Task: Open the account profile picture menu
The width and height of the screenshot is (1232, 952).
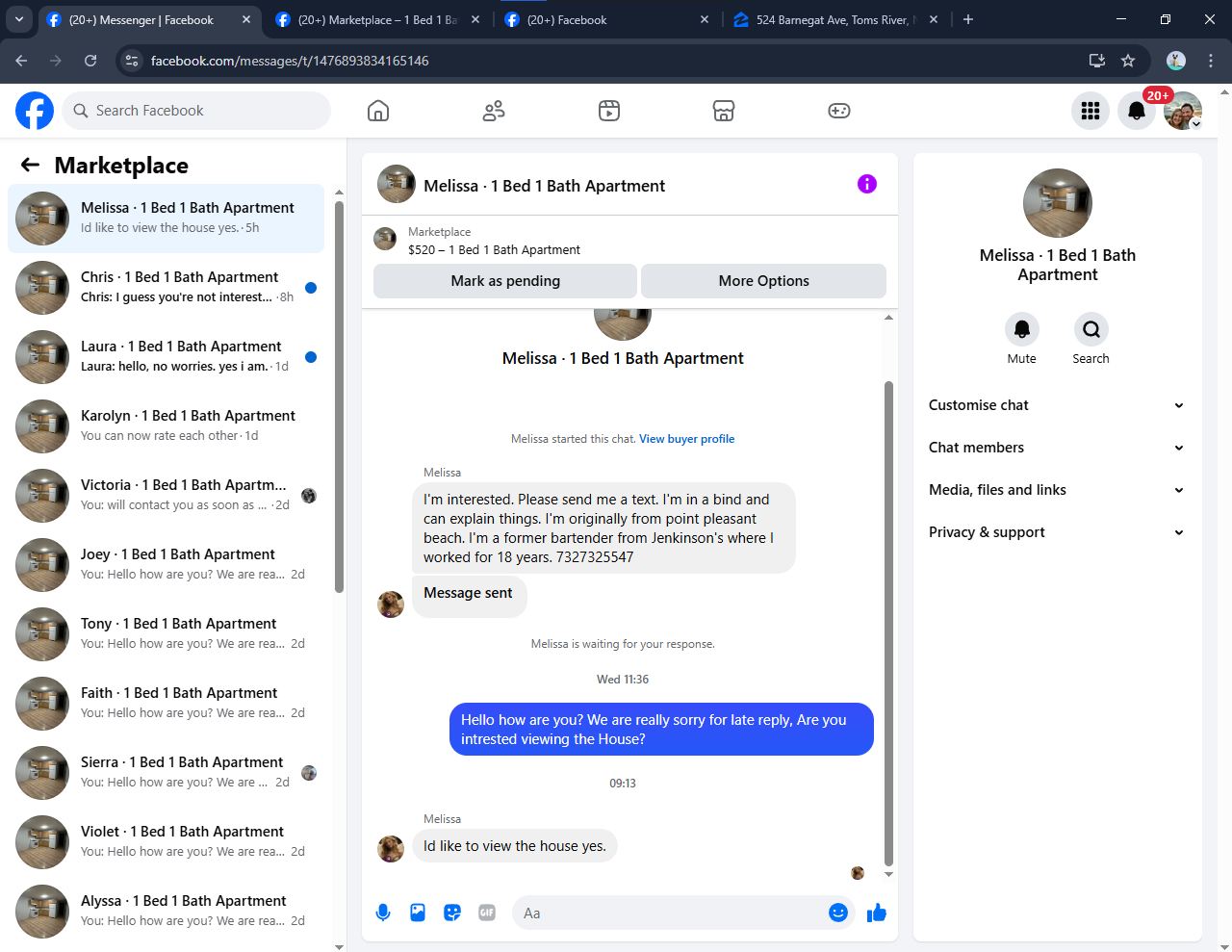Action: (x=1183, y=111)
